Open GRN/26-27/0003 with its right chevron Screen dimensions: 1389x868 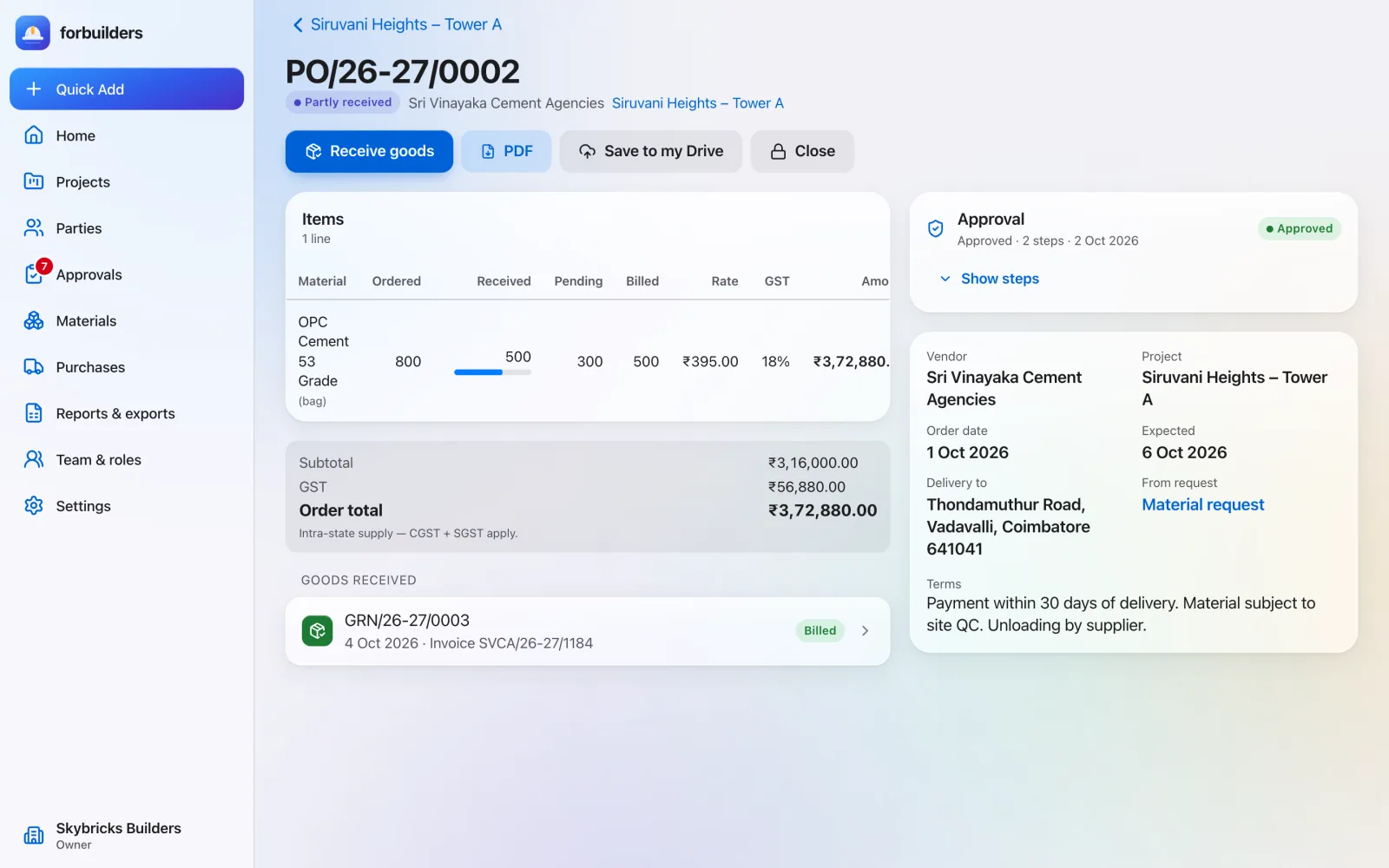tap(865, 631)
